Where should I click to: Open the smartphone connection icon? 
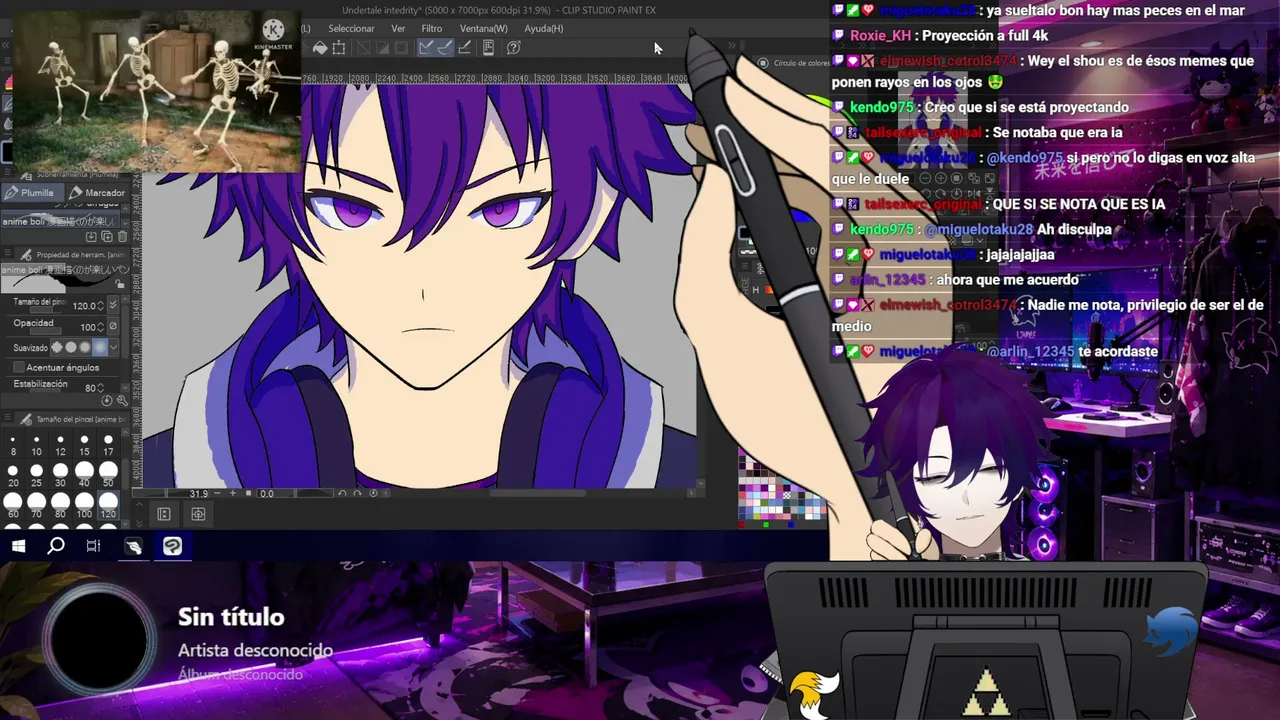489,48
